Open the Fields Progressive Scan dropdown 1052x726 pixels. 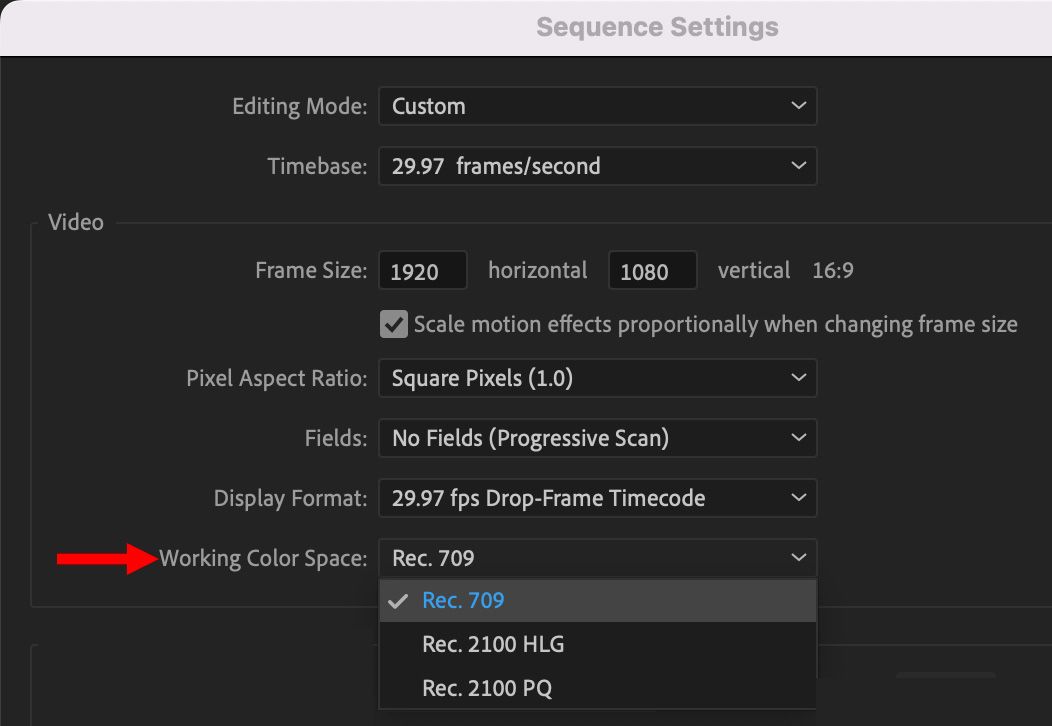coord(597,438)
